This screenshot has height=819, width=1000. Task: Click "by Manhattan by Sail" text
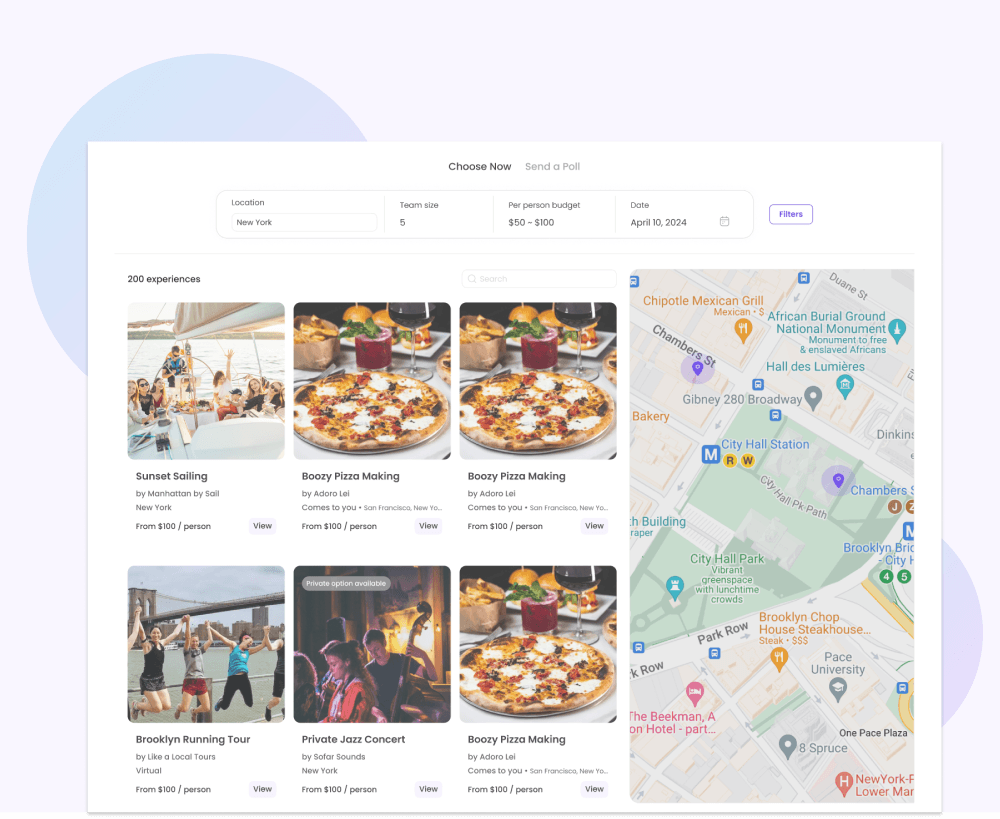(x=177, y=494)
